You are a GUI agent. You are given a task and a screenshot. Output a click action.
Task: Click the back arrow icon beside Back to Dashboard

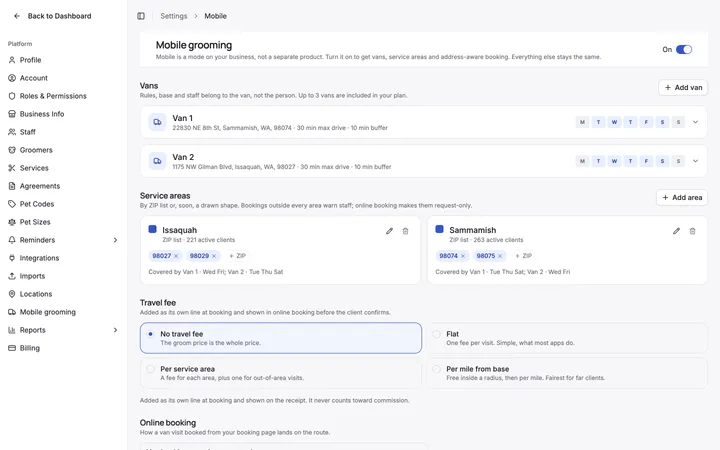[x=17, y=16]
